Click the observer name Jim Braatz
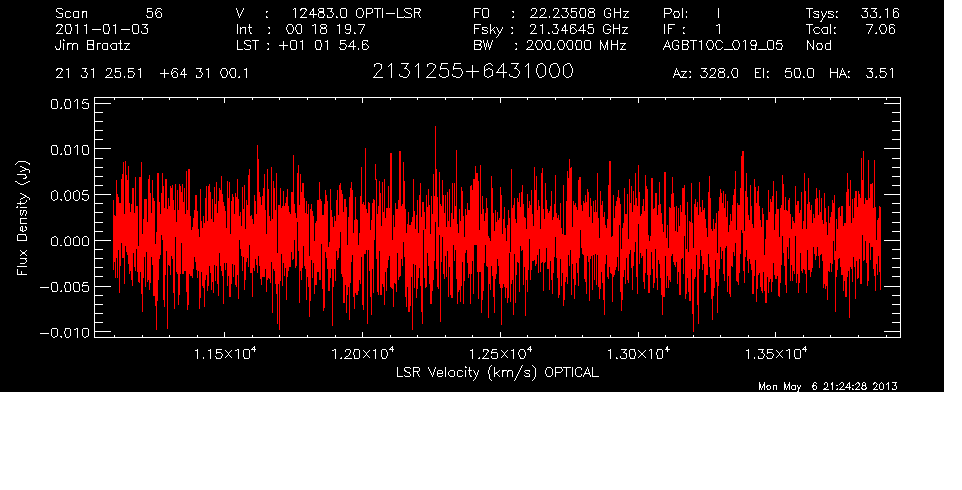 pos(93,45)
